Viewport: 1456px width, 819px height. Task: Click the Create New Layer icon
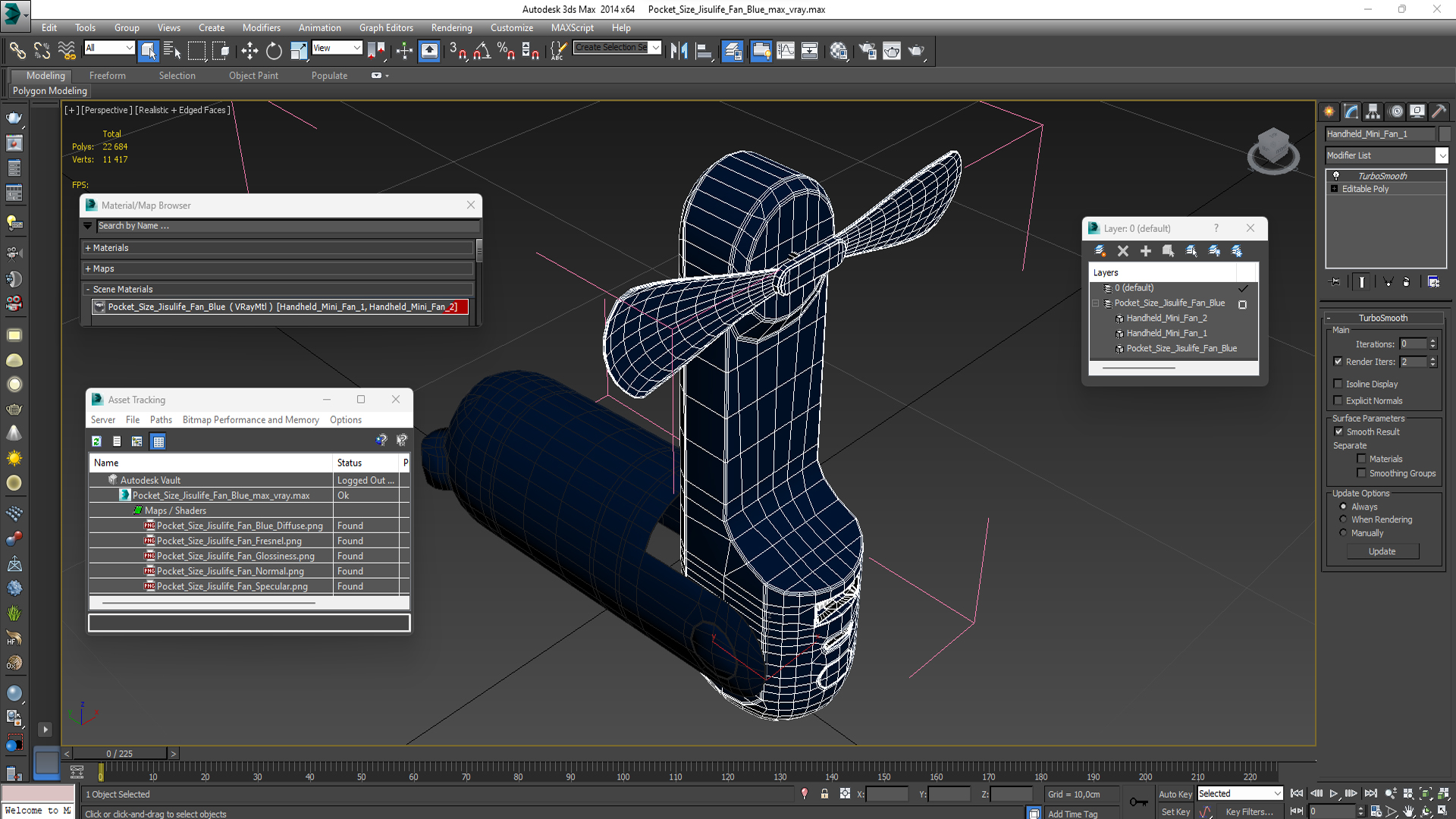pos(1100,251)
